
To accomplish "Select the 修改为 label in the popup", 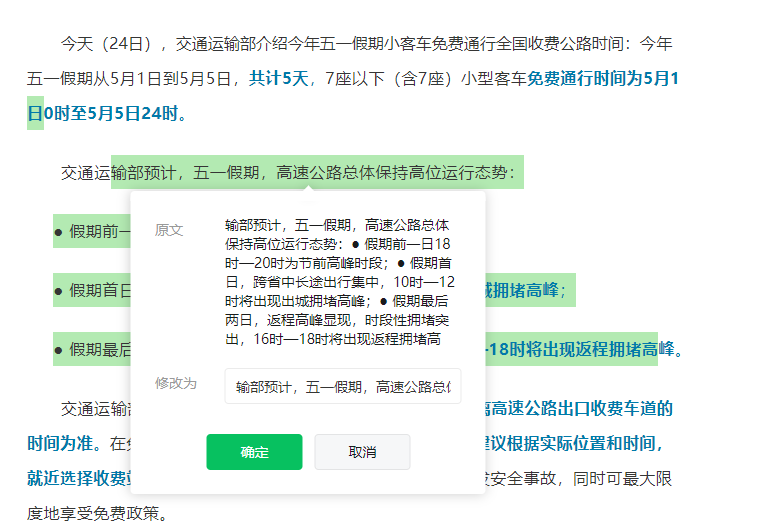I will (176, 383).
